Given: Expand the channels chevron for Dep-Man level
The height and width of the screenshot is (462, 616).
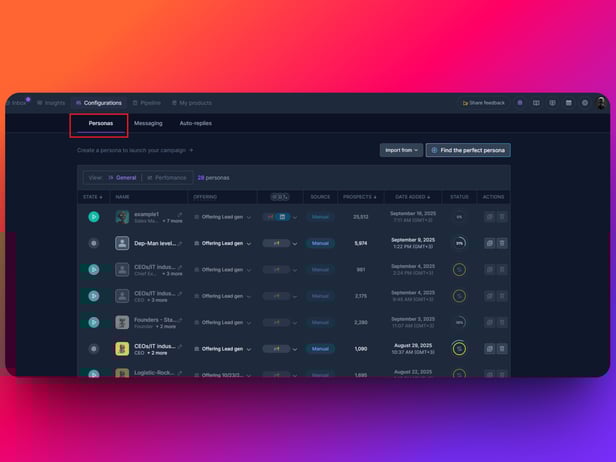Looking at the screenshot, I should pos(295,244).
